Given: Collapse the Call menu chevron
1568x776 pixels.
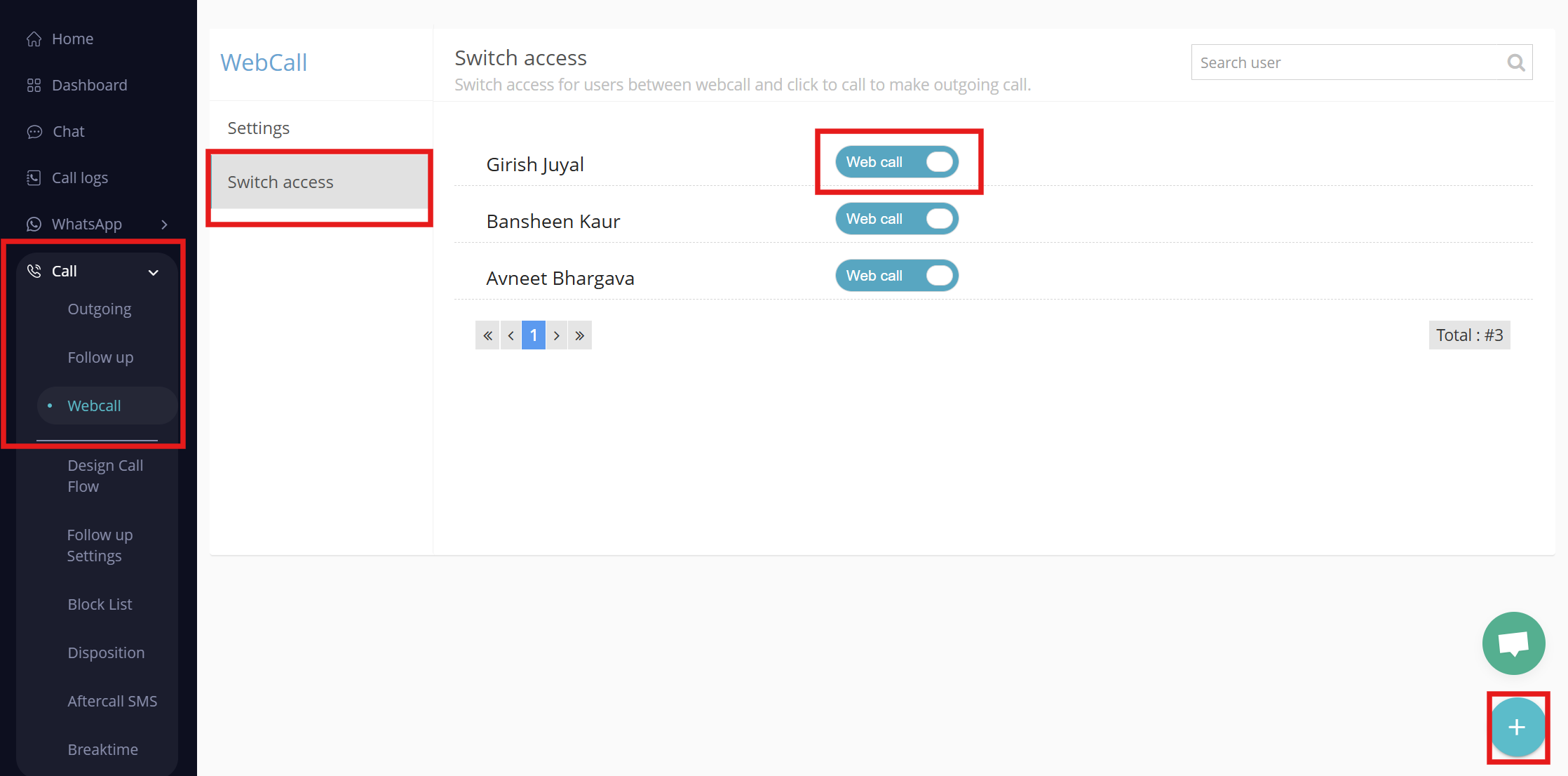Looking at the screenshot, I should click(x=154, y=272).
